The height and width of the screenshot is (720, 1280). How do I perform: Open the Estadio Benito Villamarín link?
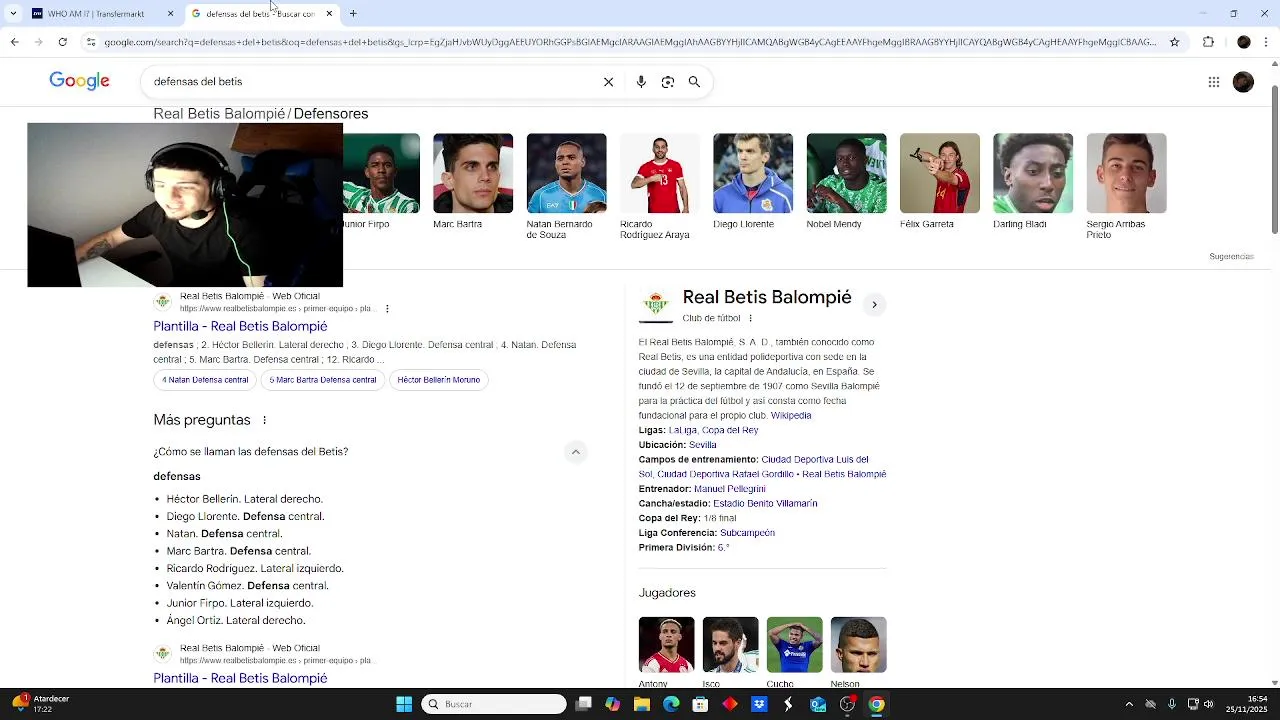[765, 503]
